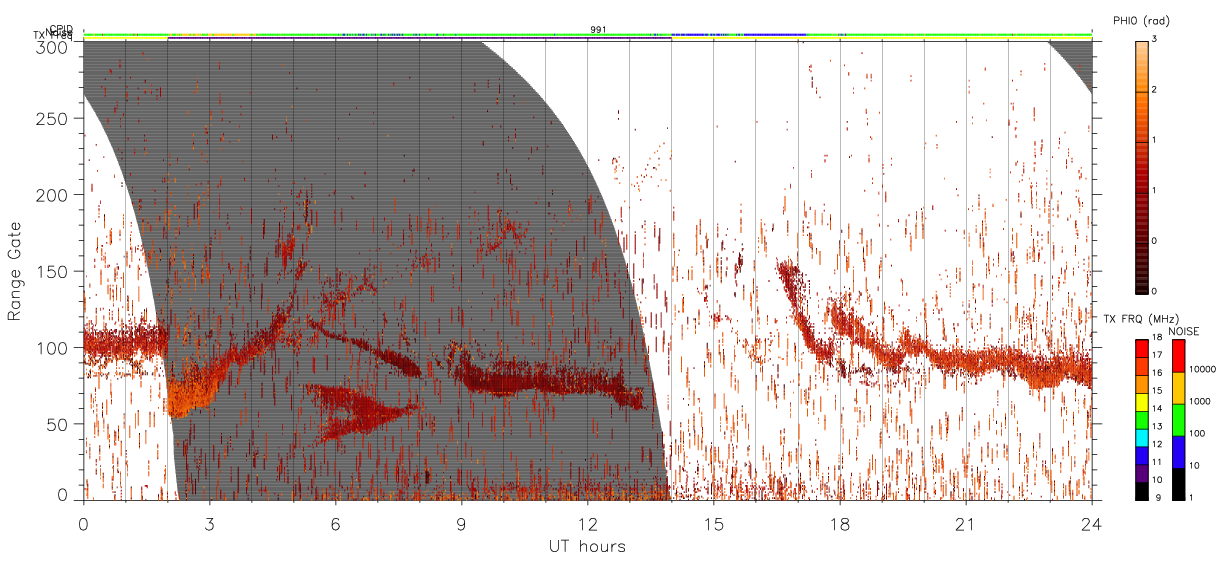The image size is (1228, 567).
Task: Pick the green swatch in the NOISE legend
Action: (x=1178, y=420)
